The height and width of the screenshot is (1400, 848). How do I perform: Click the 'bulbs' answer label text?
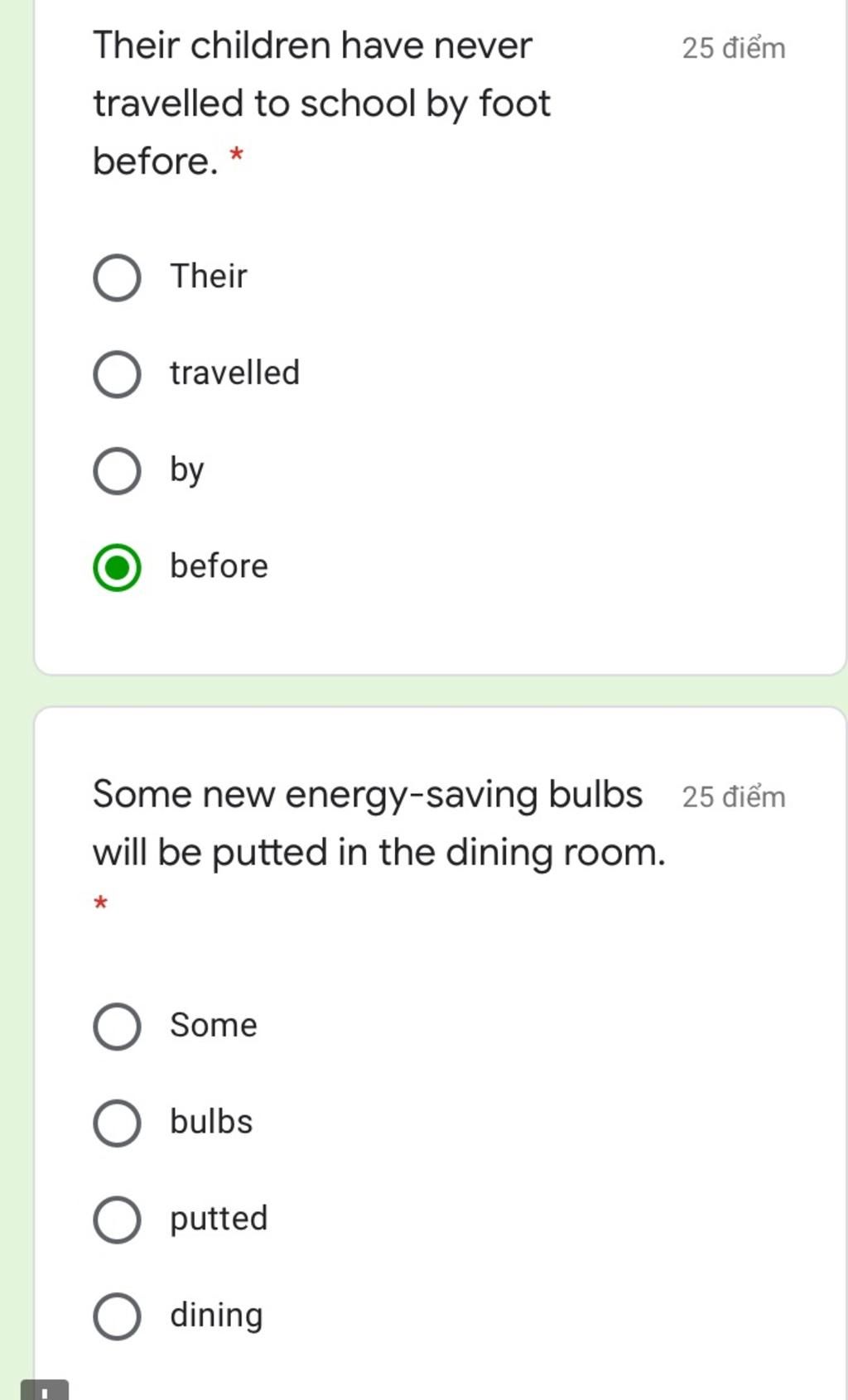coord(211,1122)
